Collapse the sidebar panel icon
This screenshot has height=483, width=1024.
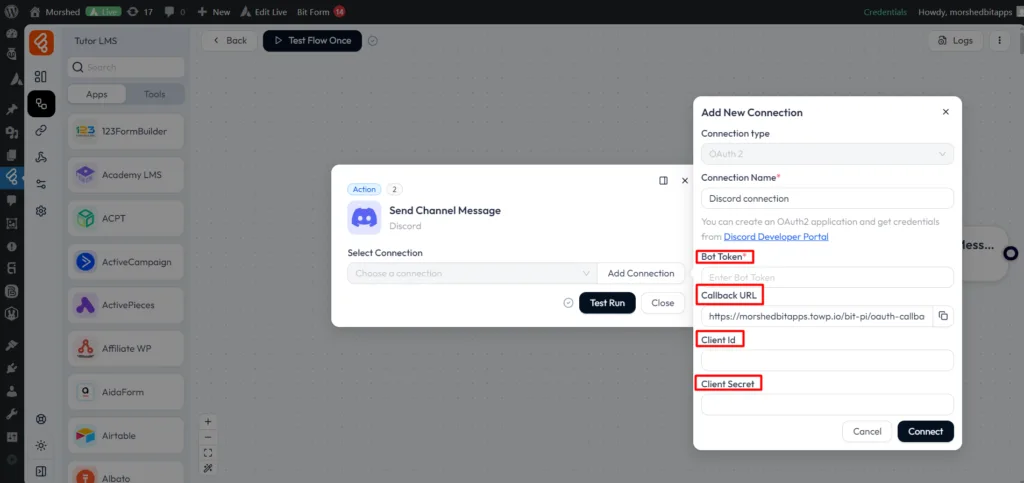point(40,471)
